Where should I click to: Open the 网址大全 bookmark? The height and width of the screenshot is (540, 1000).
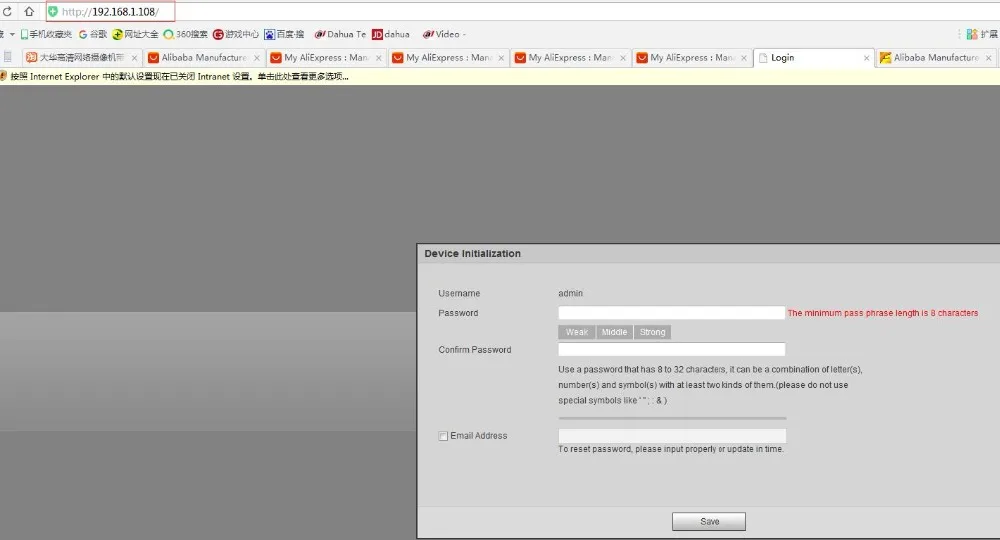point(135,34)
